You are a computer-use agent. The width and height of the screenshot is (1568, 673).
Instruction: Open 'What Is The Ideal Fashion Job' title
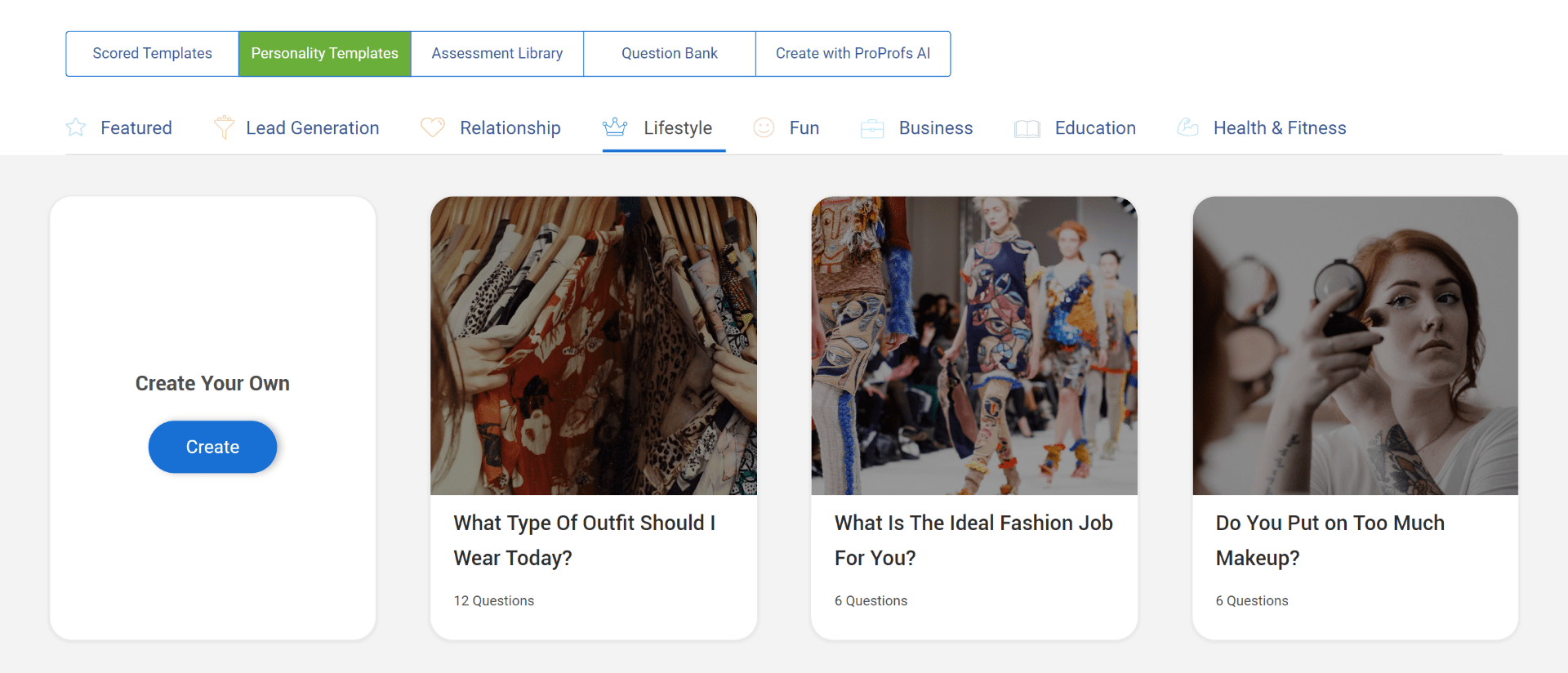point(973,540)
